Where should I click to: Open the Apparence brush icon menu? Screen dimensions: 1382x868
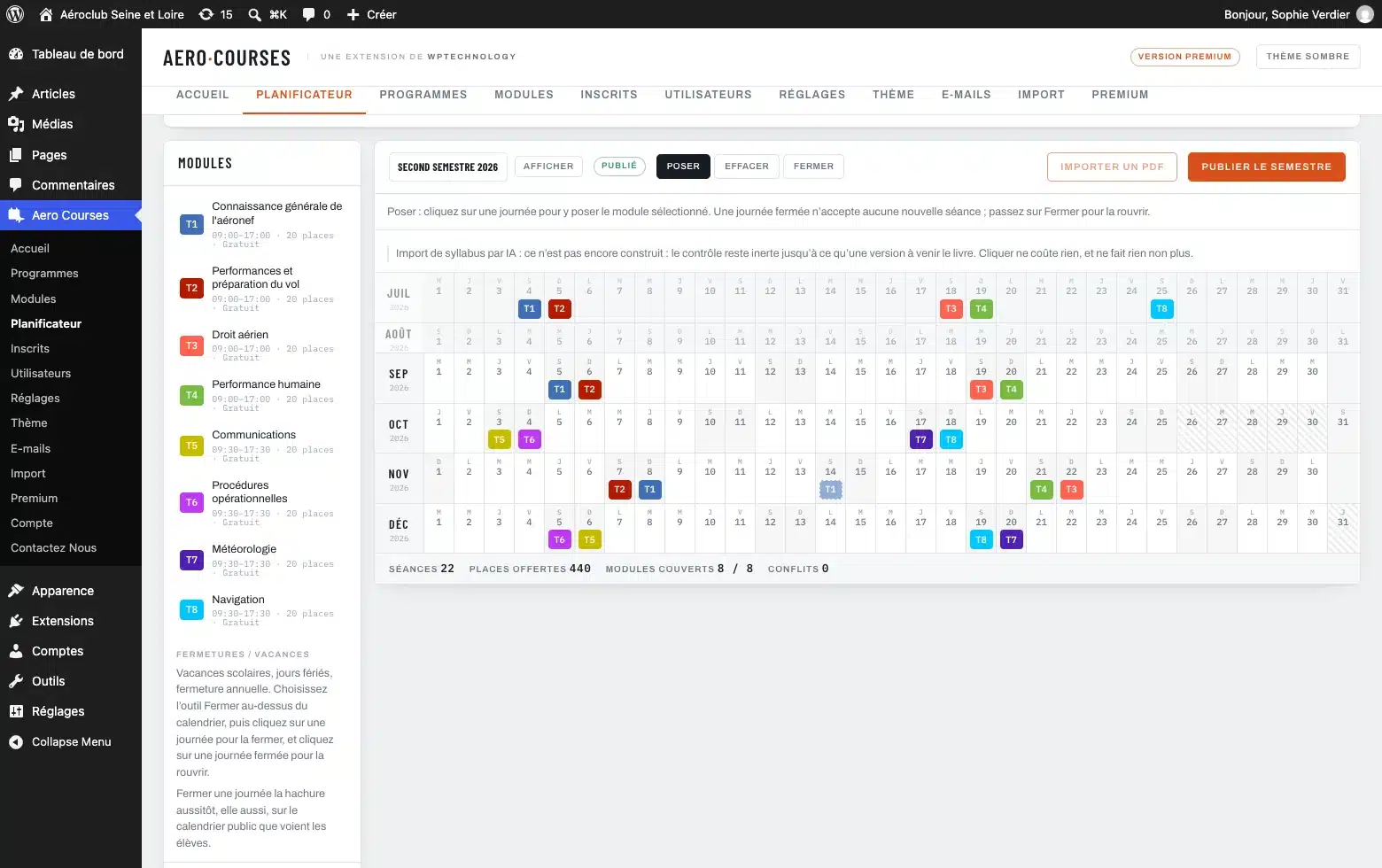pos(16,591)
